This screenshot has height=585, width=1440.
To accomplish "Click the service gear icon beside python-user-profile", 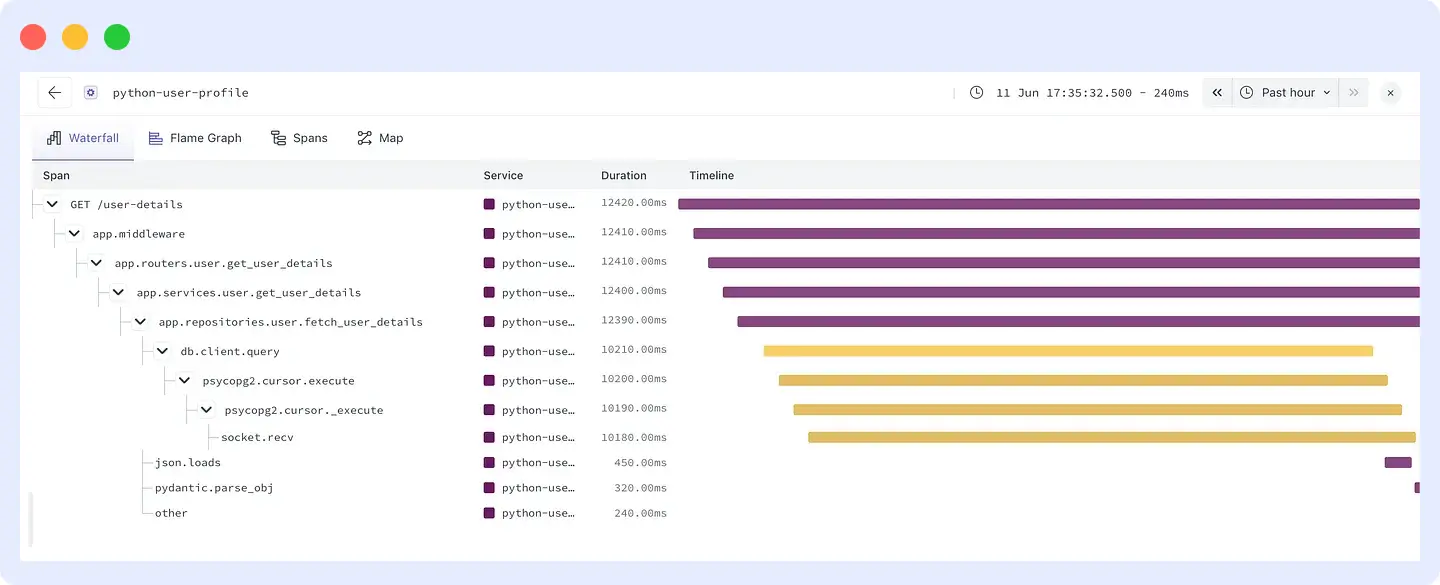I will (91, 92).
